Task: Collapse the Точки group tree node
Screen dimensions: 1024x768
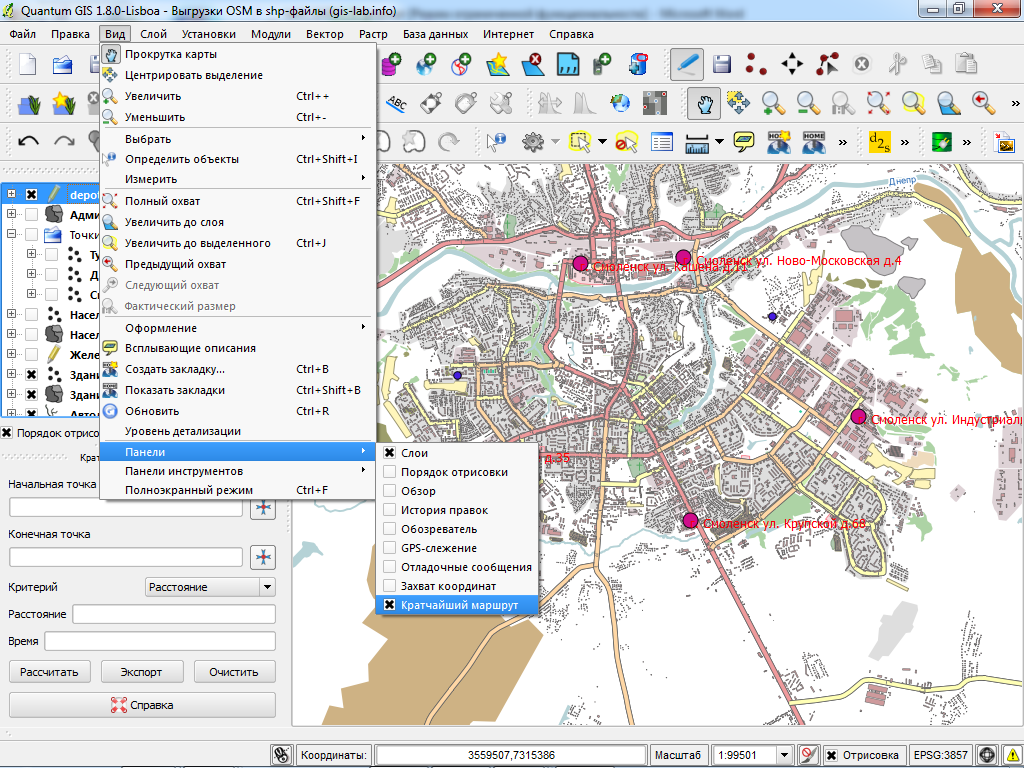Action: 11,234
